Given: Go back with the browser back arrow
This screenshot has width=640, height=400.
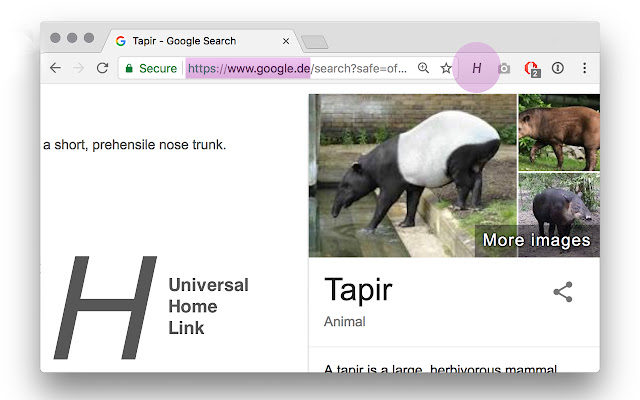Looking at the screenshot, I should (x=56, y=68).
